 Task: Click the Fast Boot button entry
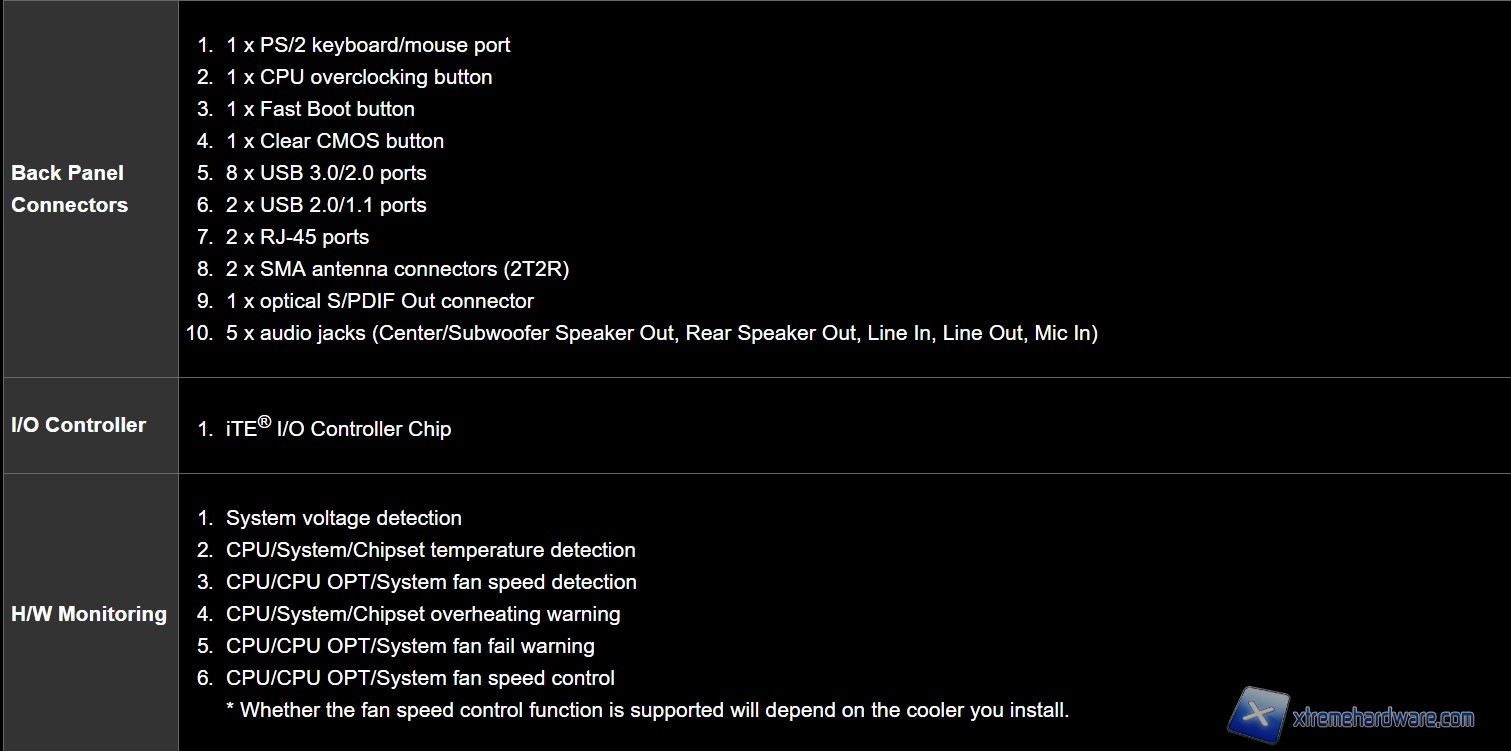[320, 109]
